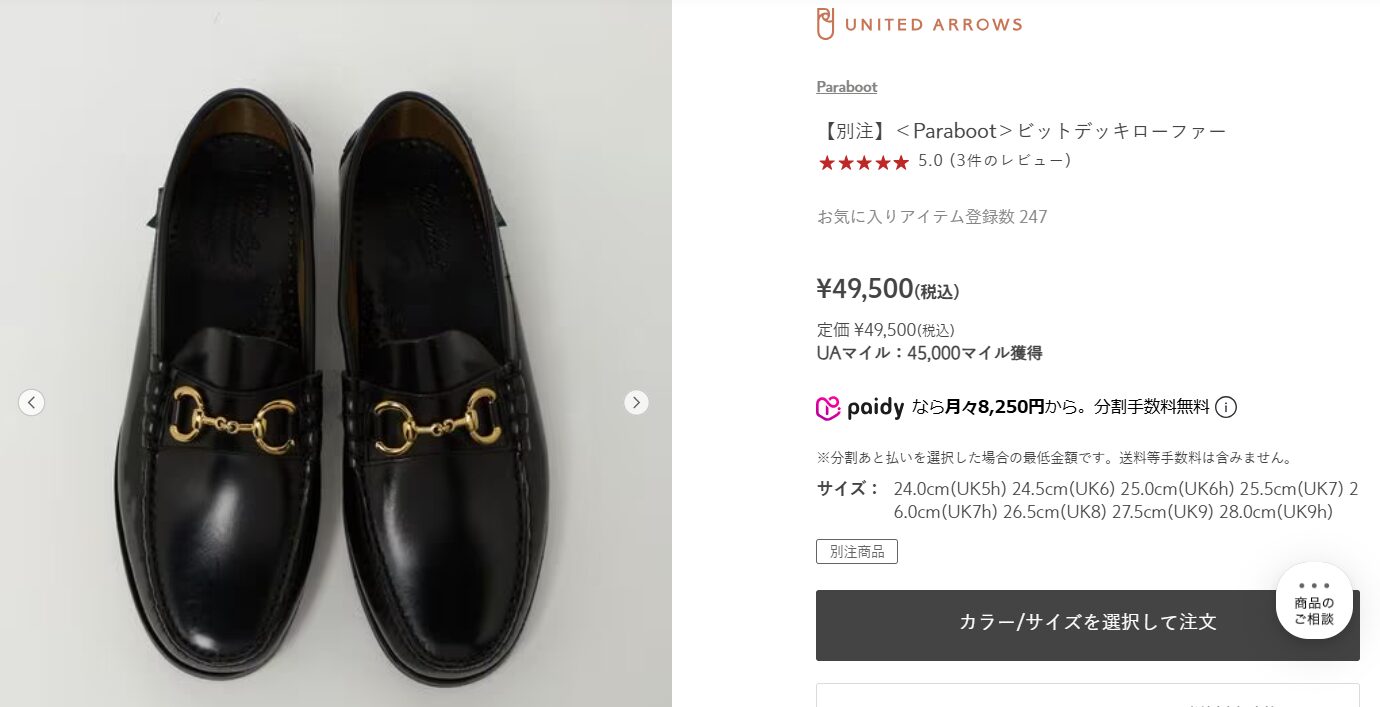1380x707 pixels.
Task: Click the red five-star rating
Action: pos(863,162)
